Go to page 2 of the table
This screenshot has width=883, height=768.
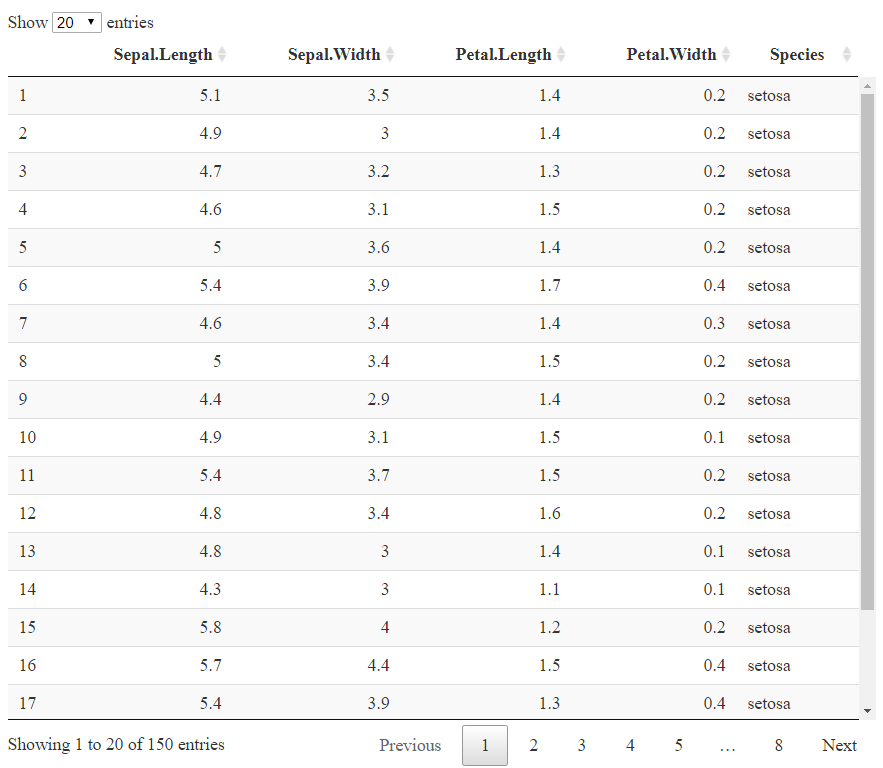[x=533, y=745]
